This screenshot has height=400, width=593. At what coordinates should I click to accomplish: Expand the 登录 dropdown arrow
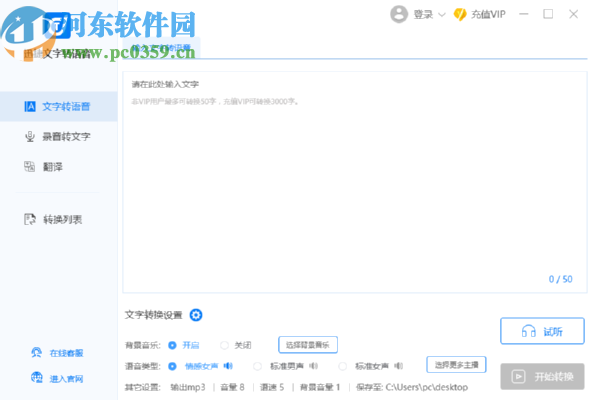(x=442, y=15)
